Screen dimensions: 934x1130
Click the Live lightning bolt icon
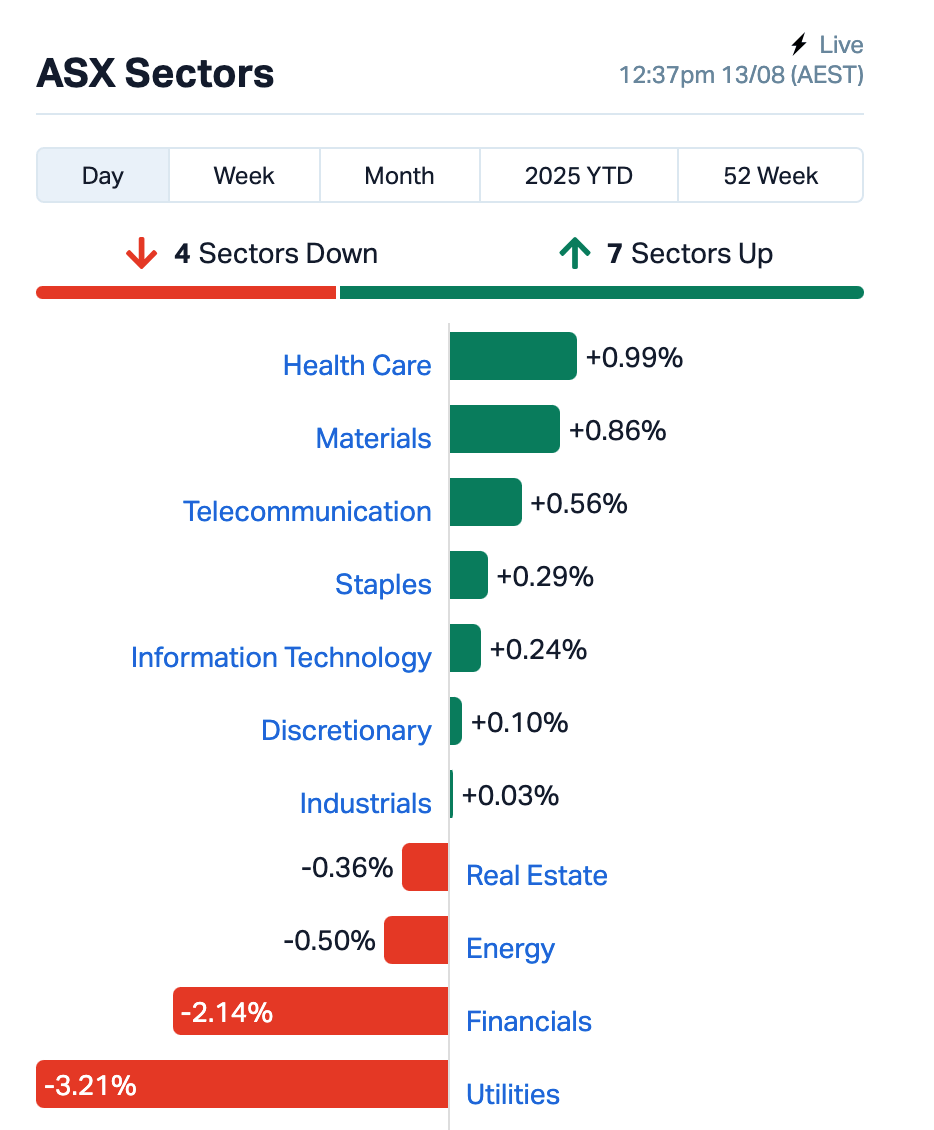click(799, 45)
